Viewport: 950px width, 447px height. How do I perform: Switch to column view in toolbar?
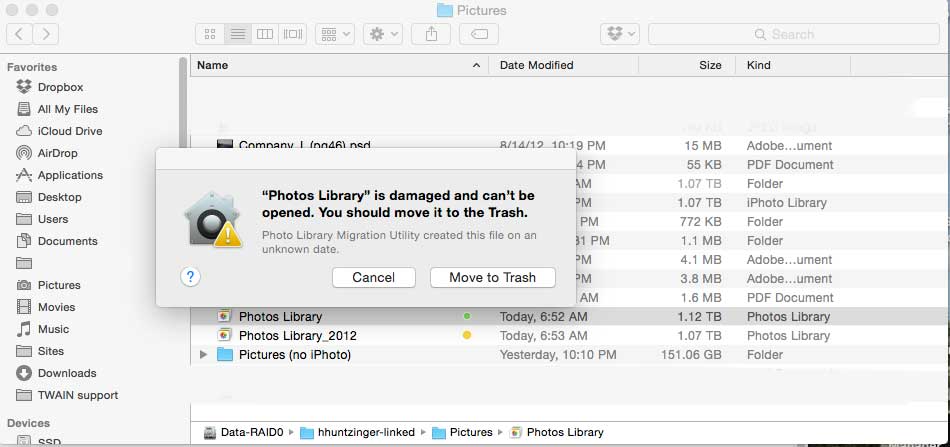(265, 34)
